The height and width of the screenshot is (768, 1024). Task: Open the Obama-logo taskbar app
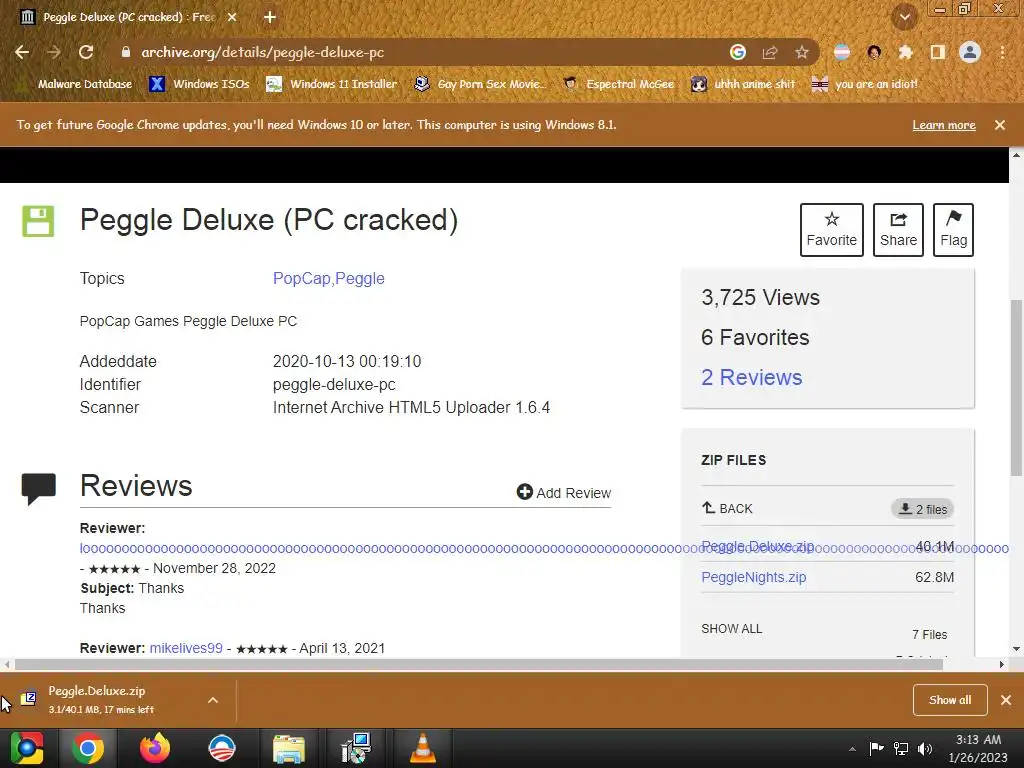pyautogui.click(x=222, y=748)
